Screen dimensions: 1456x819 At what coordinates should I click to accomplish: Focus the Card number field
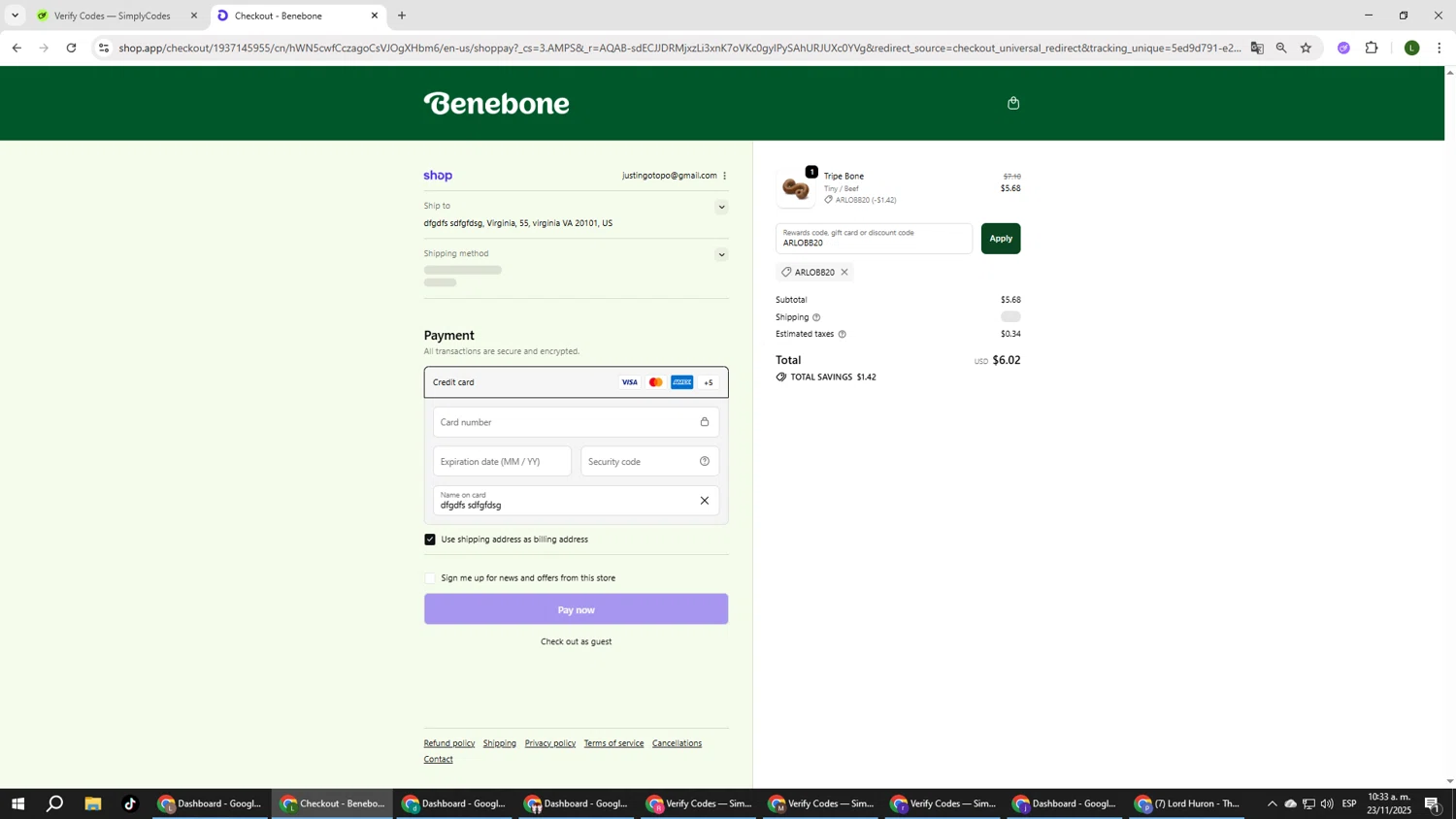576,422
